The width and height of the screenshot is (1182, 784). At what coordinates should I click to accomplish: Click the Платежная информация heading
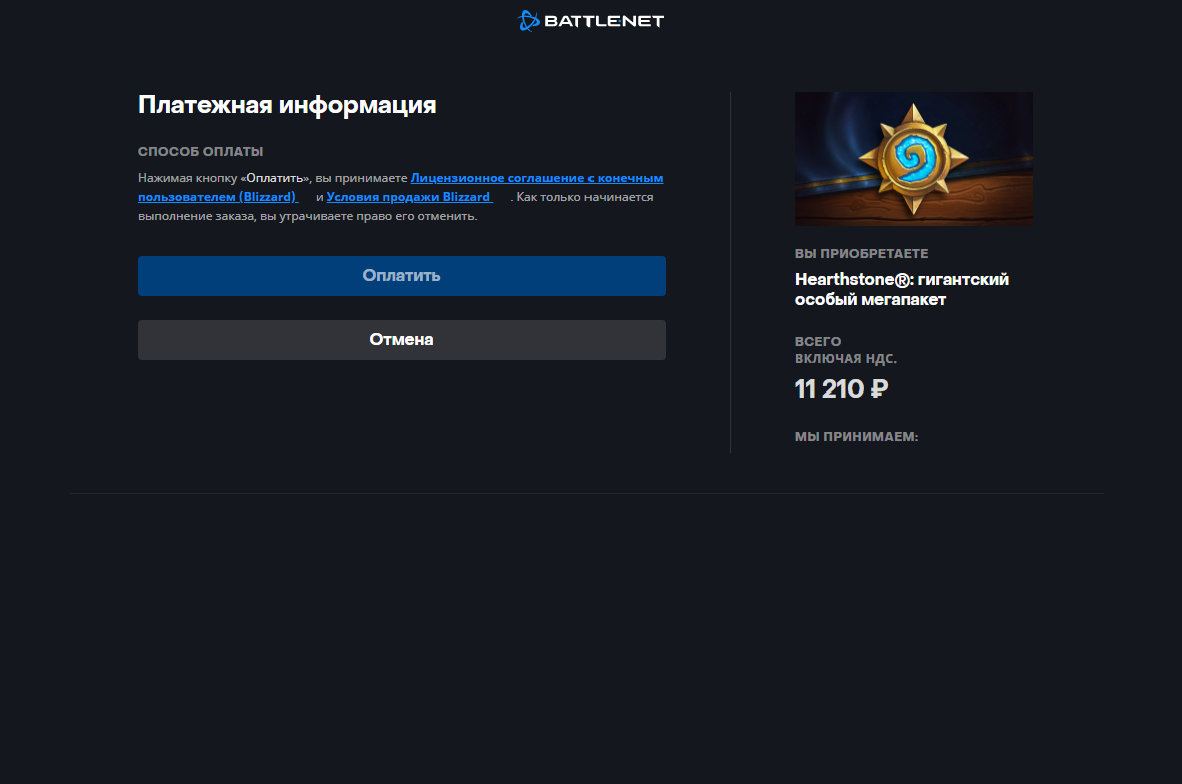coord(287,105)
